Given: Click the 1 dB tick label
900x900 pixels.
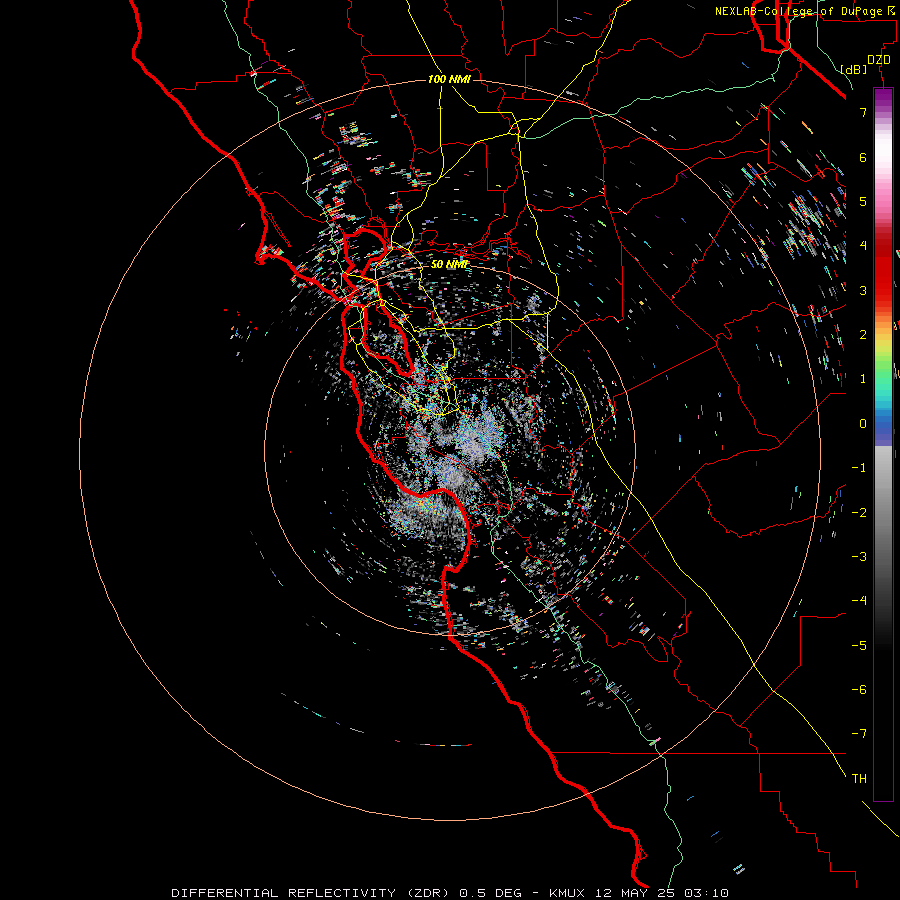Looking at the screenshot, I should coord(863,379).
